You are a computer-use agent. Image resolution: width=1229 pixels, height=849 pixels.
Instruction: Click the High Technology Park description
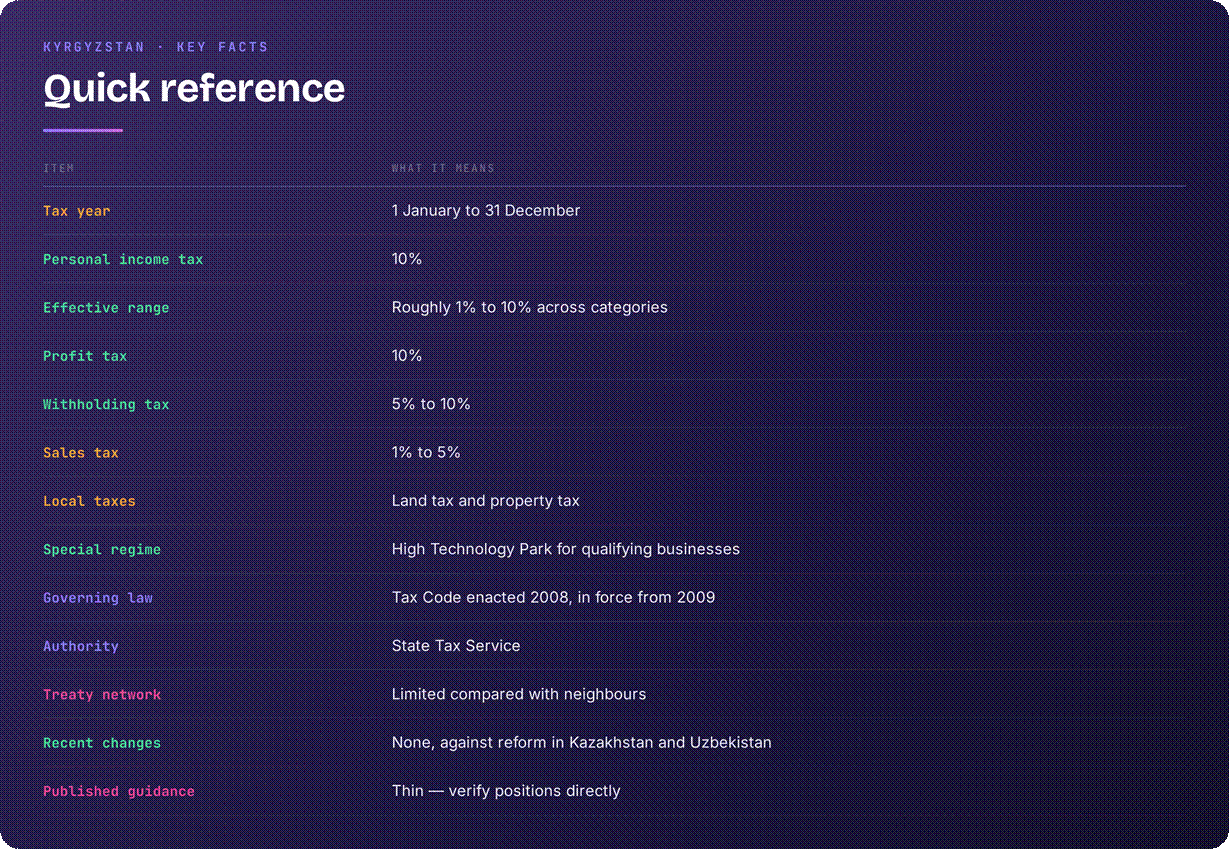(566, 549)
